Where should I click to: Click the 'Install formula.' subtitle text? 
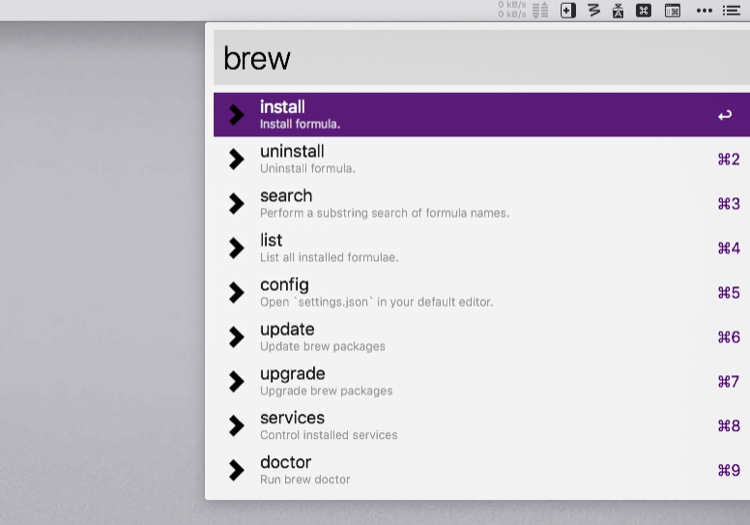pos(300,124)
